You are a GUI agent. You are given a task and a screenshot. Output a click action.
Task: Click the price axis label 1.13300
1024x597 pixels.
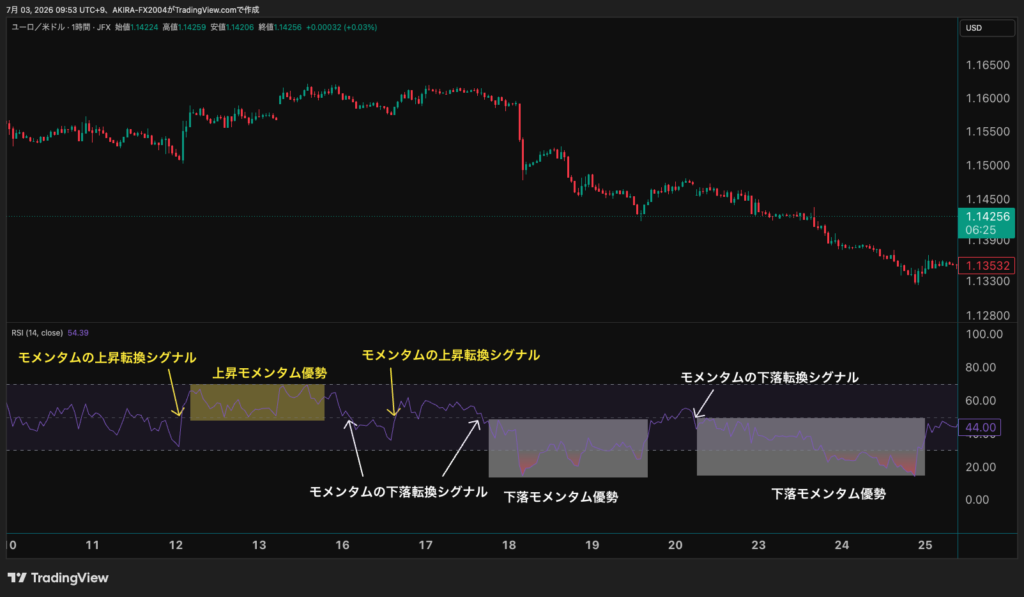tap(987, 282)
